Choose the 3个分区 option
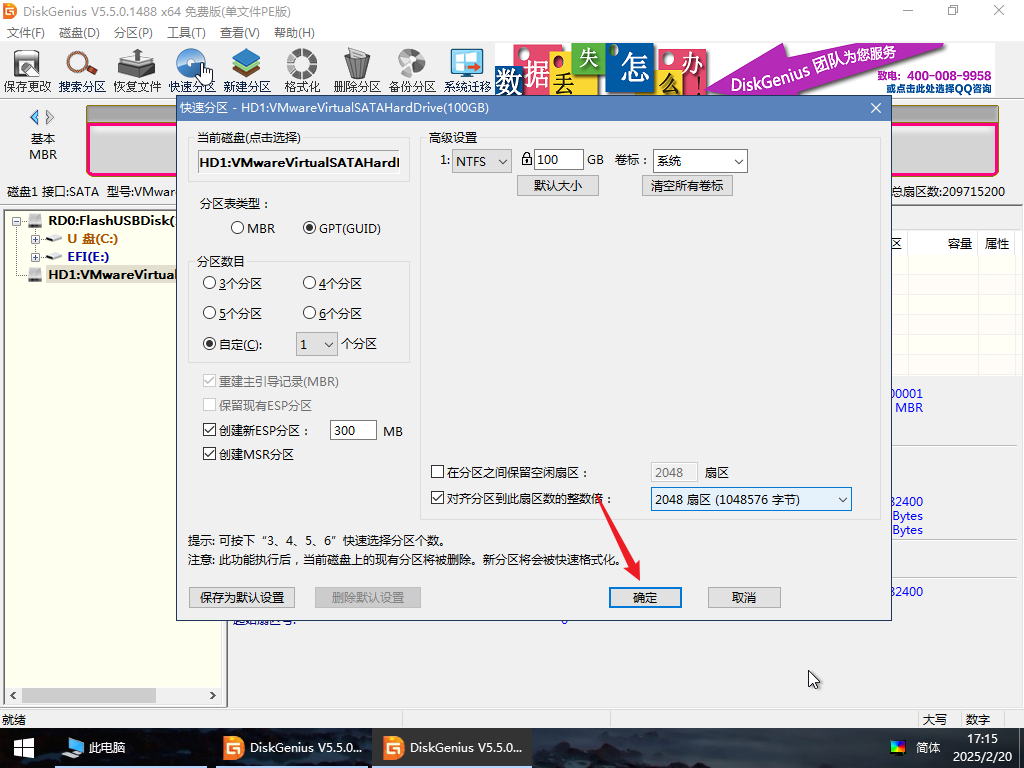This screenshot has height=768, width=1024. [x=232, y=283]
